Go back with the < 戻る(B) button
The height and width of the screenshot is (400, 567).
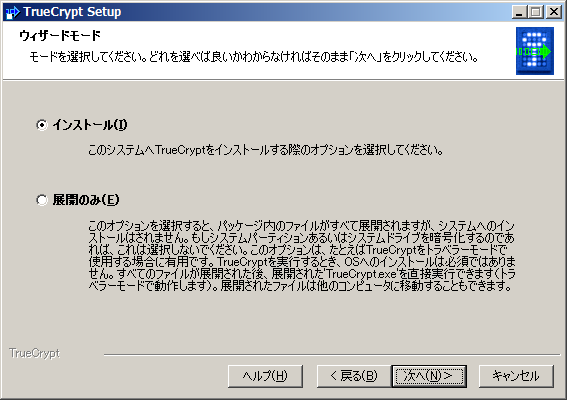(354, 376)
